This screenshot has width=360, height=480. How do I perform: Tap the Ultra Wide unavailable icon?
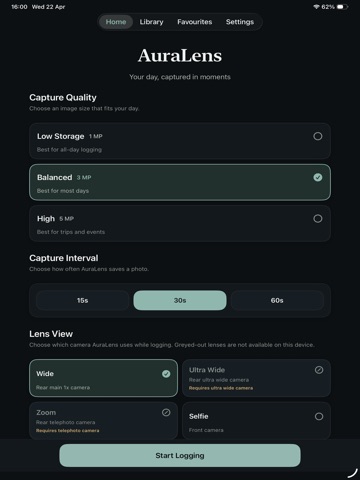pyautogui.click(x=319, y=370)
